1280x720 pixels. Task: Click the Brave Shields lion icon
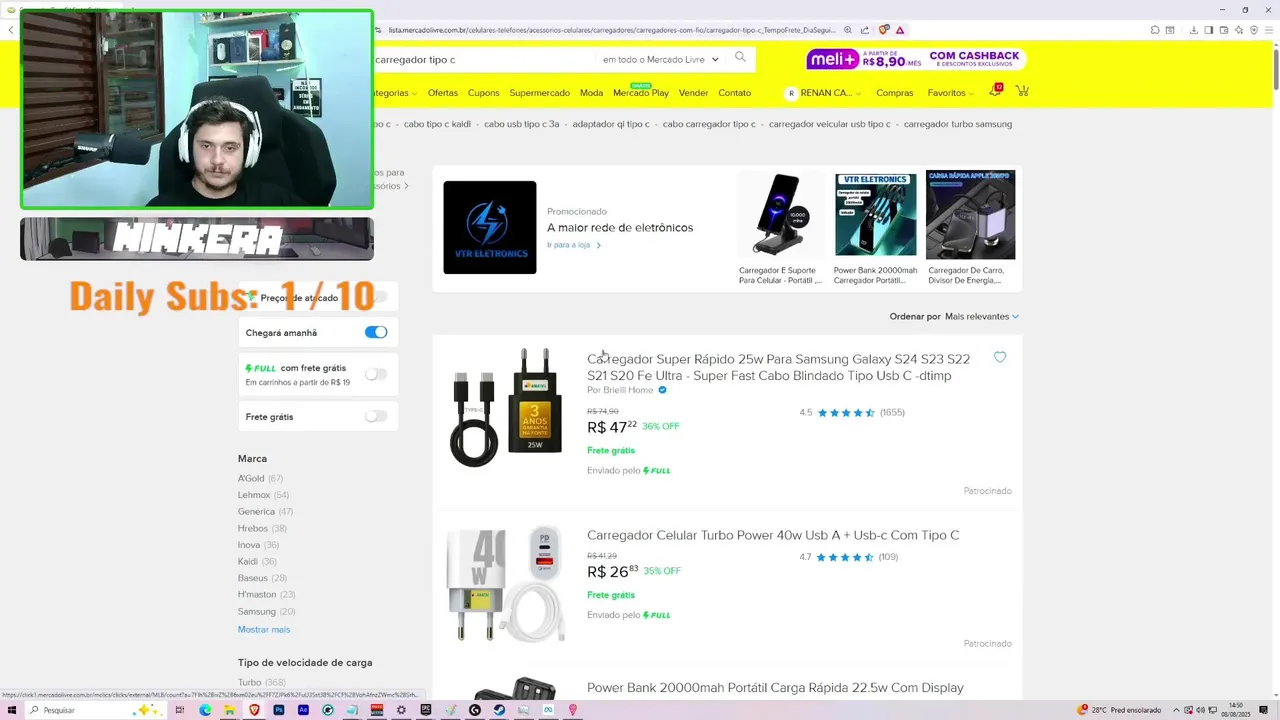coord(883,30)
